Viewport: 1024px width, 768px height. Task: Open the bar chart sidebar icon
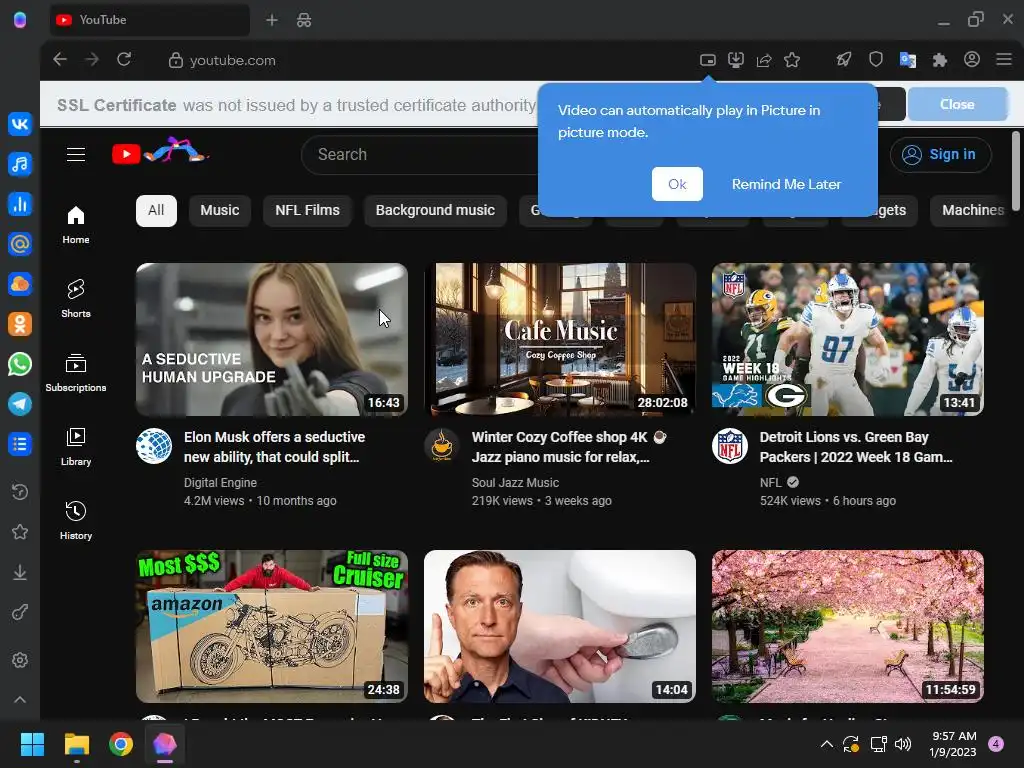pos(20,204)
